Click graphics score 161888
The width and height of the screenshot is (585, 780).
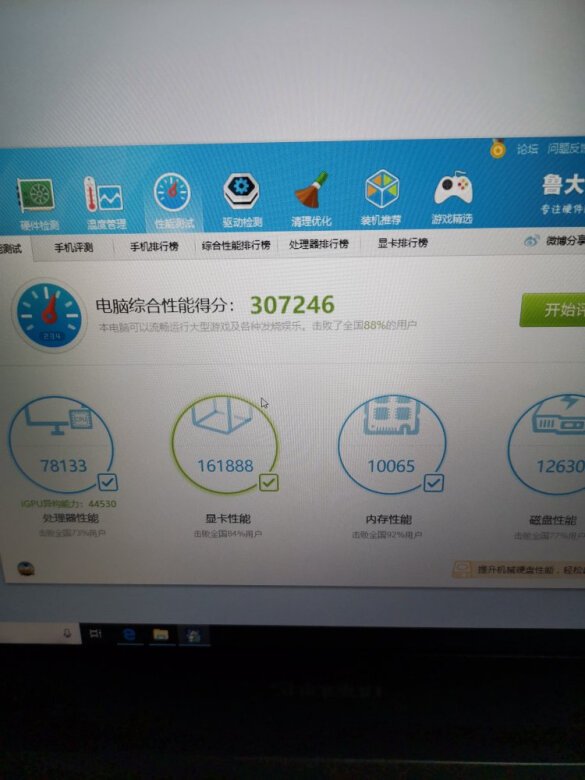225,466
